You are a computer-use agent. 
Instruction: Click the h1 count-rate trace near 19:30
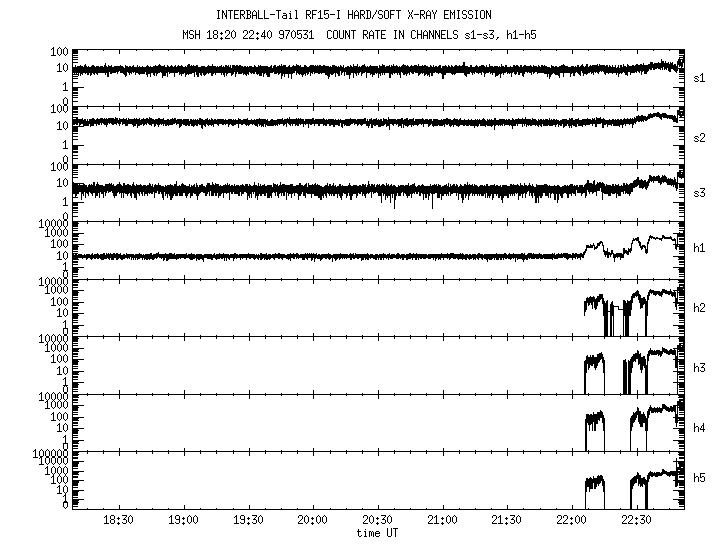(248, 256)
